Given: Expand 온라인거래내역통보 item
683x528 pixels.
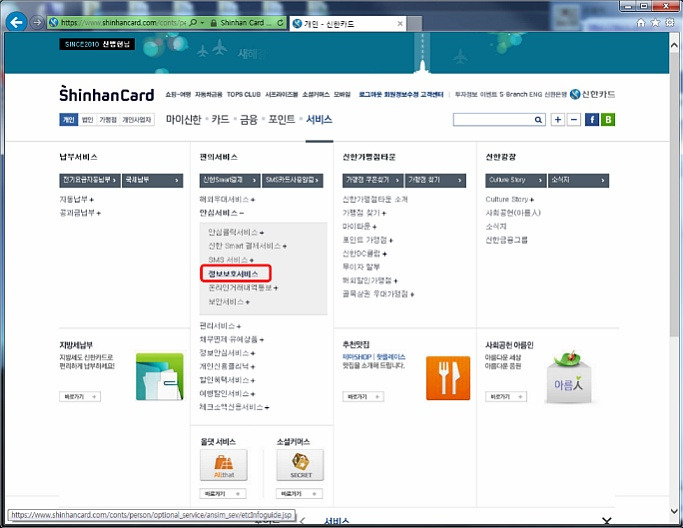Looking at the screenshot, I should pos(243,288).
